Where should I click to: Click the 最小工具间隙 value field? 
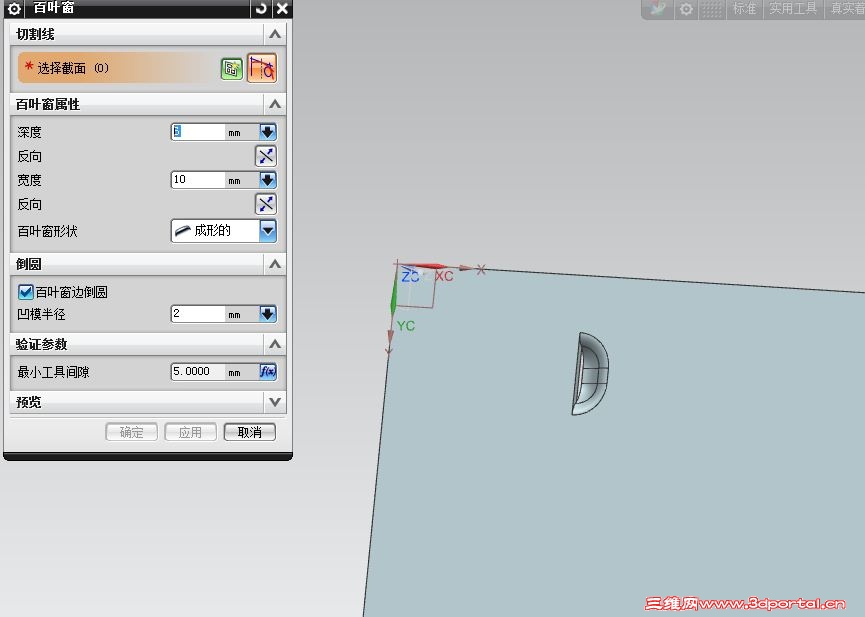(x=197, y=372)
